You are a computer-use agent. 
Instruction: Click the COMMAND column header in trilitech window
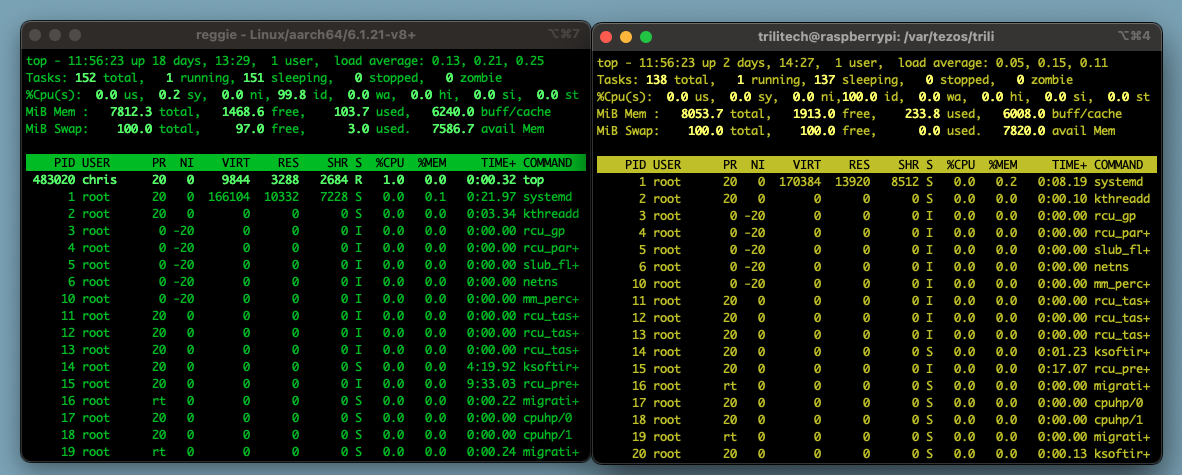1121,164
